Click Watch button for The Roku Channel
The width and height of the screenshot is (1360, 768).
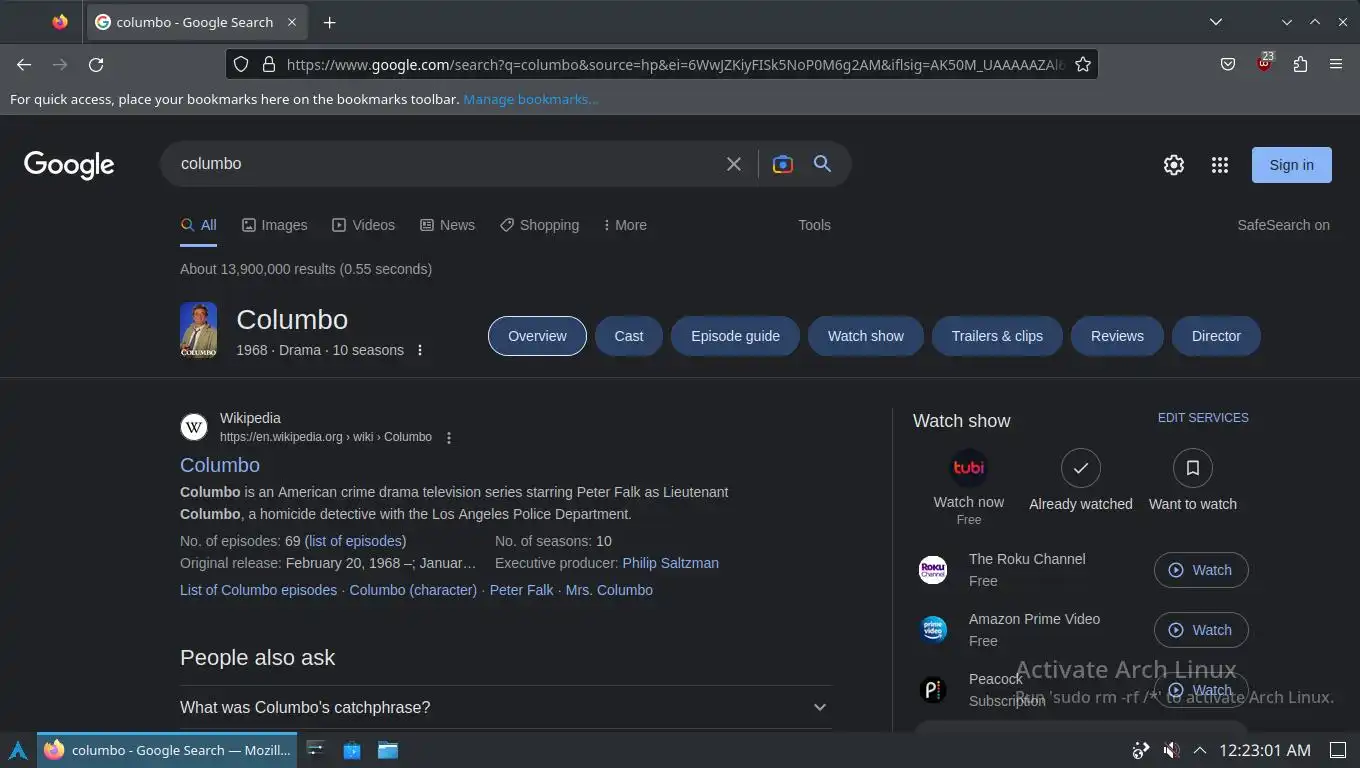[1201, 570]
